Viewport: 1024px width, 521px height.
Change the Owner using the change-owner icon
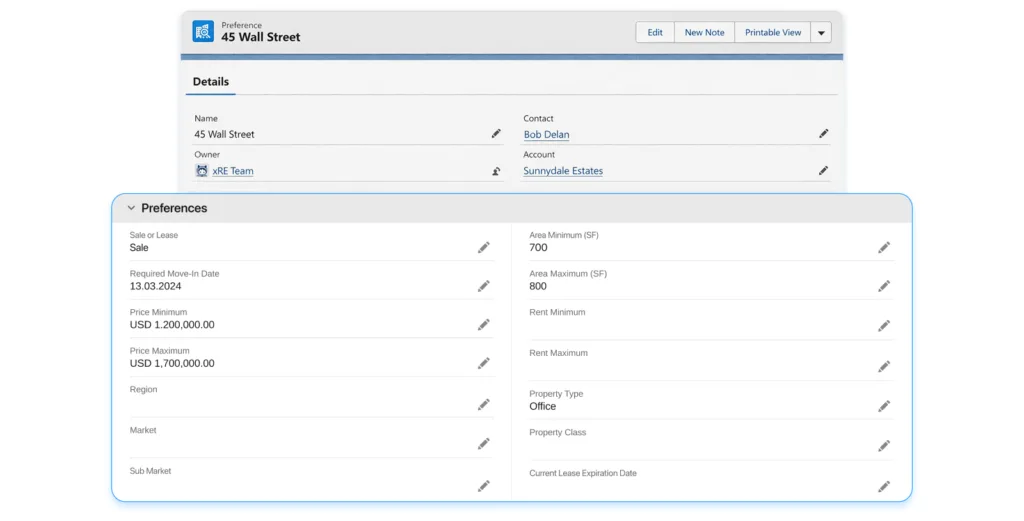pyautogui.click(x=496, y=171)
